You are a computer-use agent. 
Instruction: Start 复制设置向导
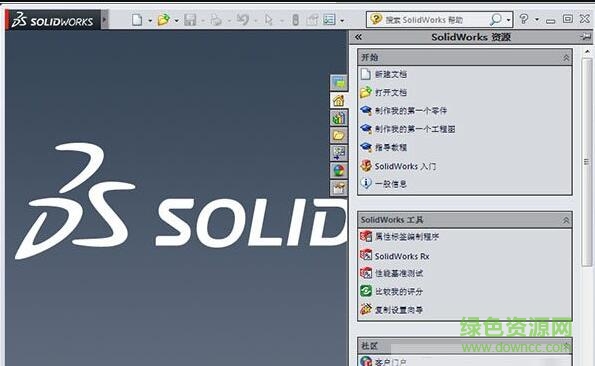[x=399, y=310]
